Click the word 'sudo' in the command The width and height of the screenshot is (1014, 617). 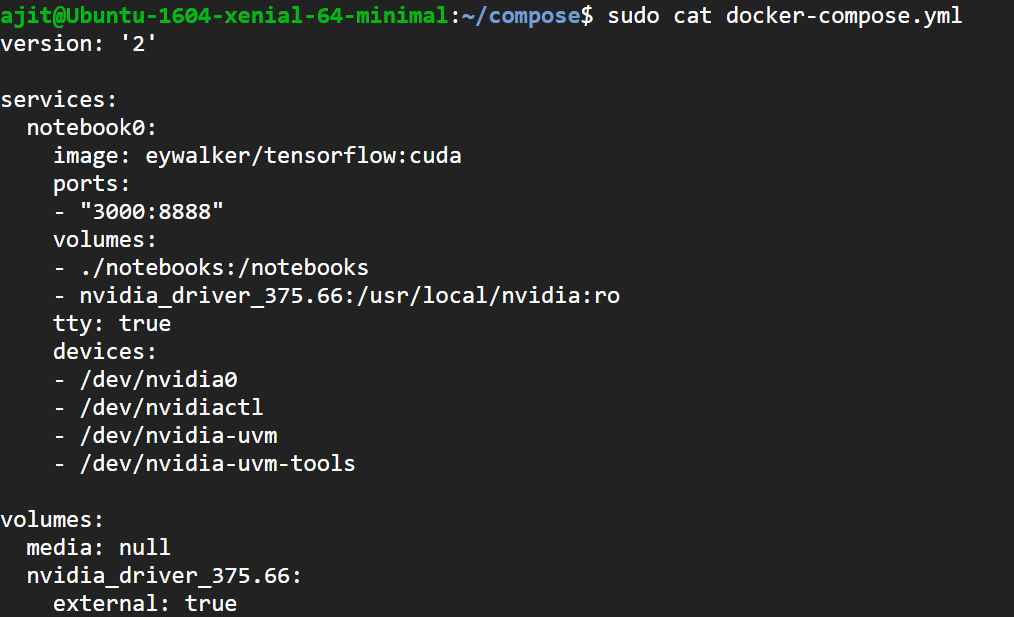point(634,16)
